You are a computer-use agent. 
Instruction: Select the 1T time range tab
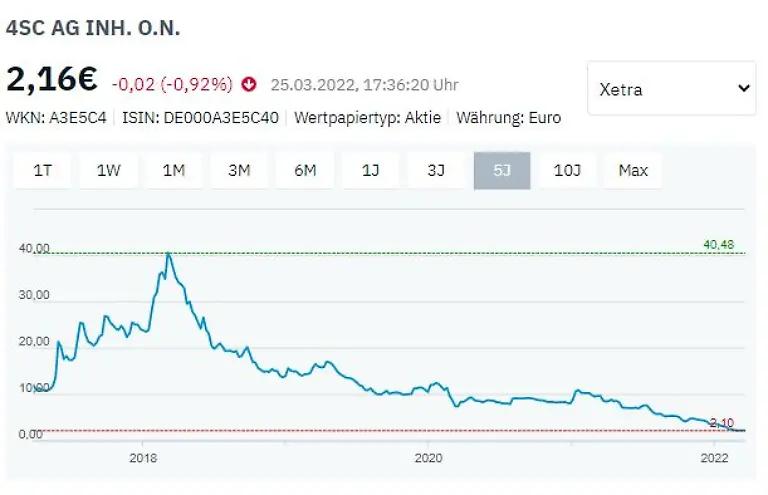(43, 170)
